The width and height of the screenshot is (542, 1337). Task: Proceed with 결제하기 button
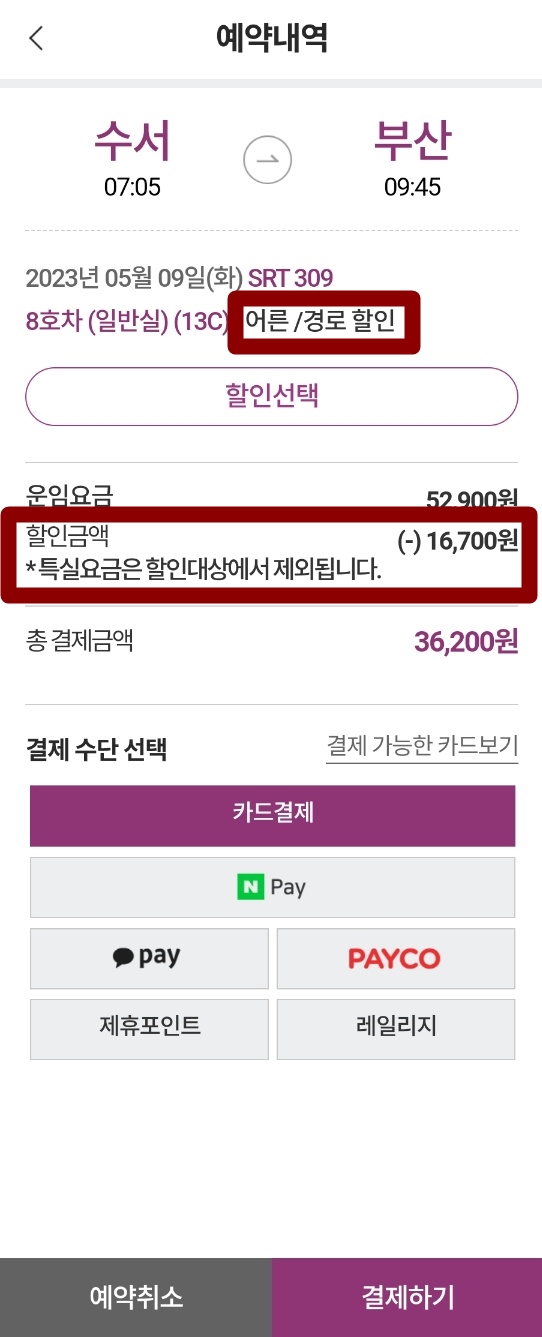click(x=407, y=1297)
